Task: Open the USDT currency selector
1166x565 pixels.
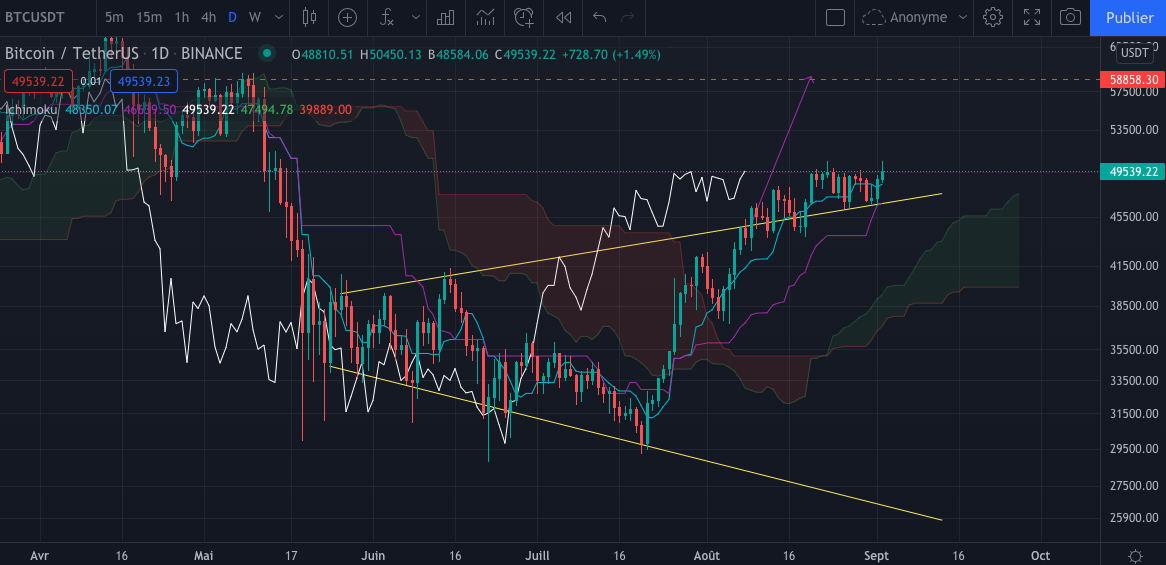Action: tap(1134, 52)
